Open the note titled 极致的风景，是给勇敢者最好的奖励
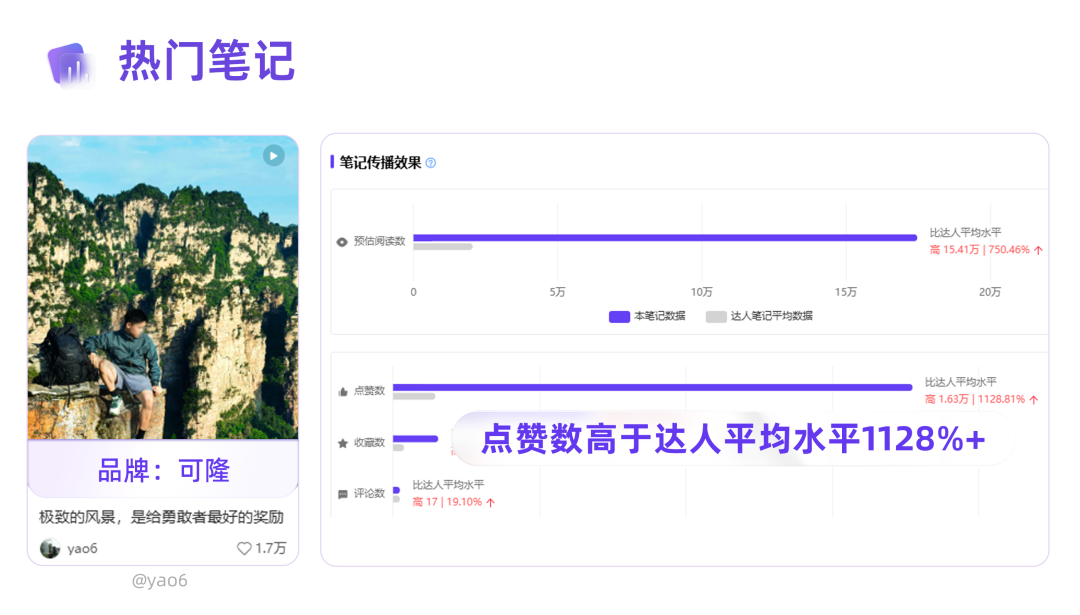Viewport: 1080px width, 615px height. pyautogui.click(x=161, y=518)
